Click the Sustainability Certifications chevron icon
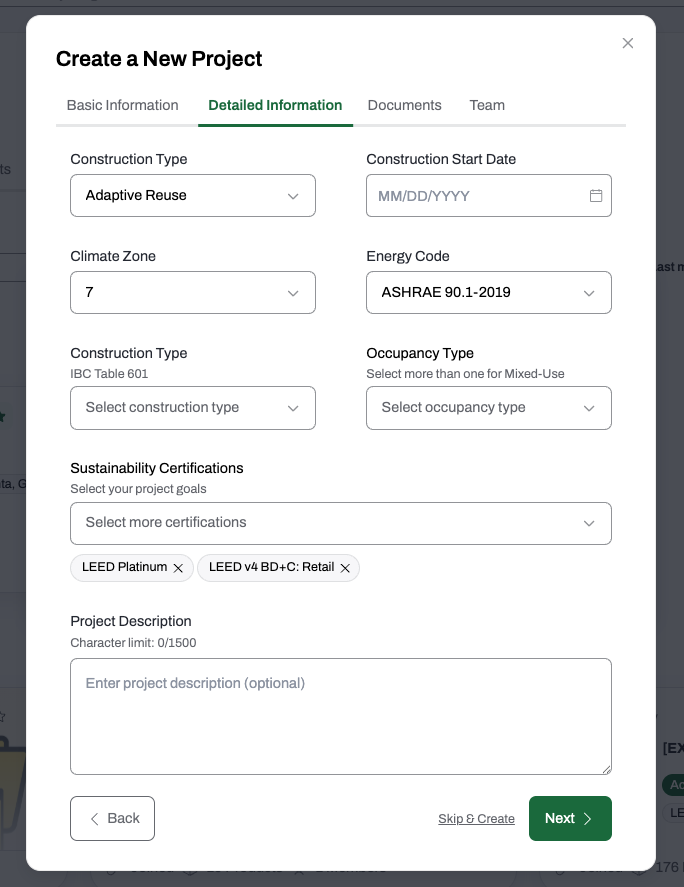This screenshot has width=684, height=887. pyautogui.click(x=589, y=523)
